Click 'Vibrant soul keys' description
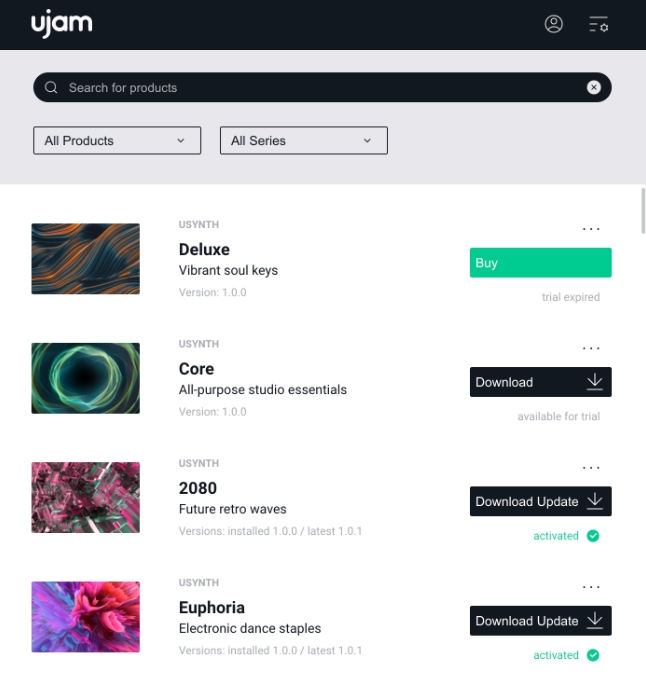Viewport: 646px width, 690px height. point(228,270)
